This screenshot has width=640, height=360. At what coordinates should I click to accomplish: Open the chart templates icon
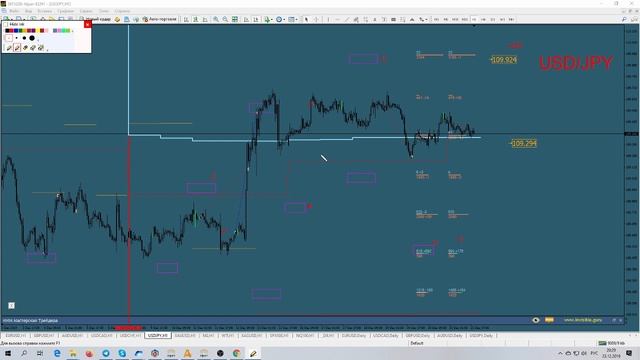click(x=291, y=19)
